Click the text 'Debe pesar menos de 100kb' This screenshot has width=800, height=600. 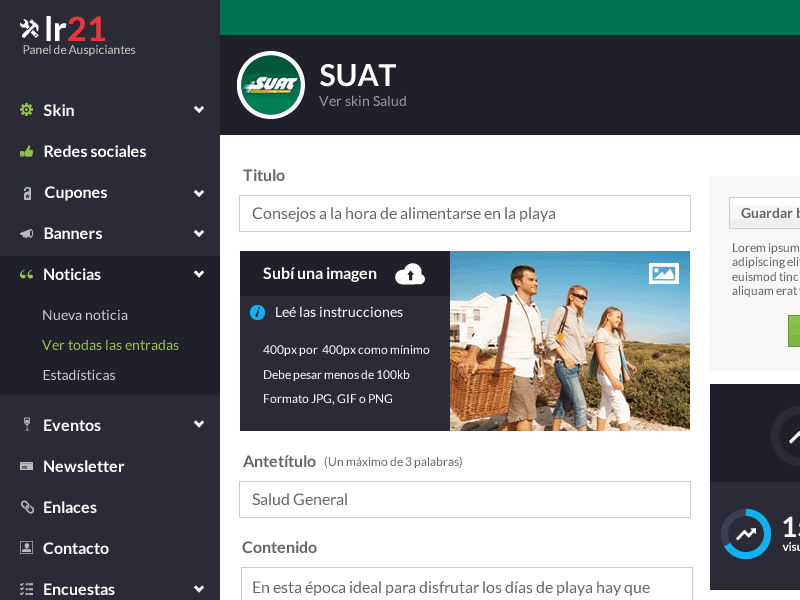(336, 375)
